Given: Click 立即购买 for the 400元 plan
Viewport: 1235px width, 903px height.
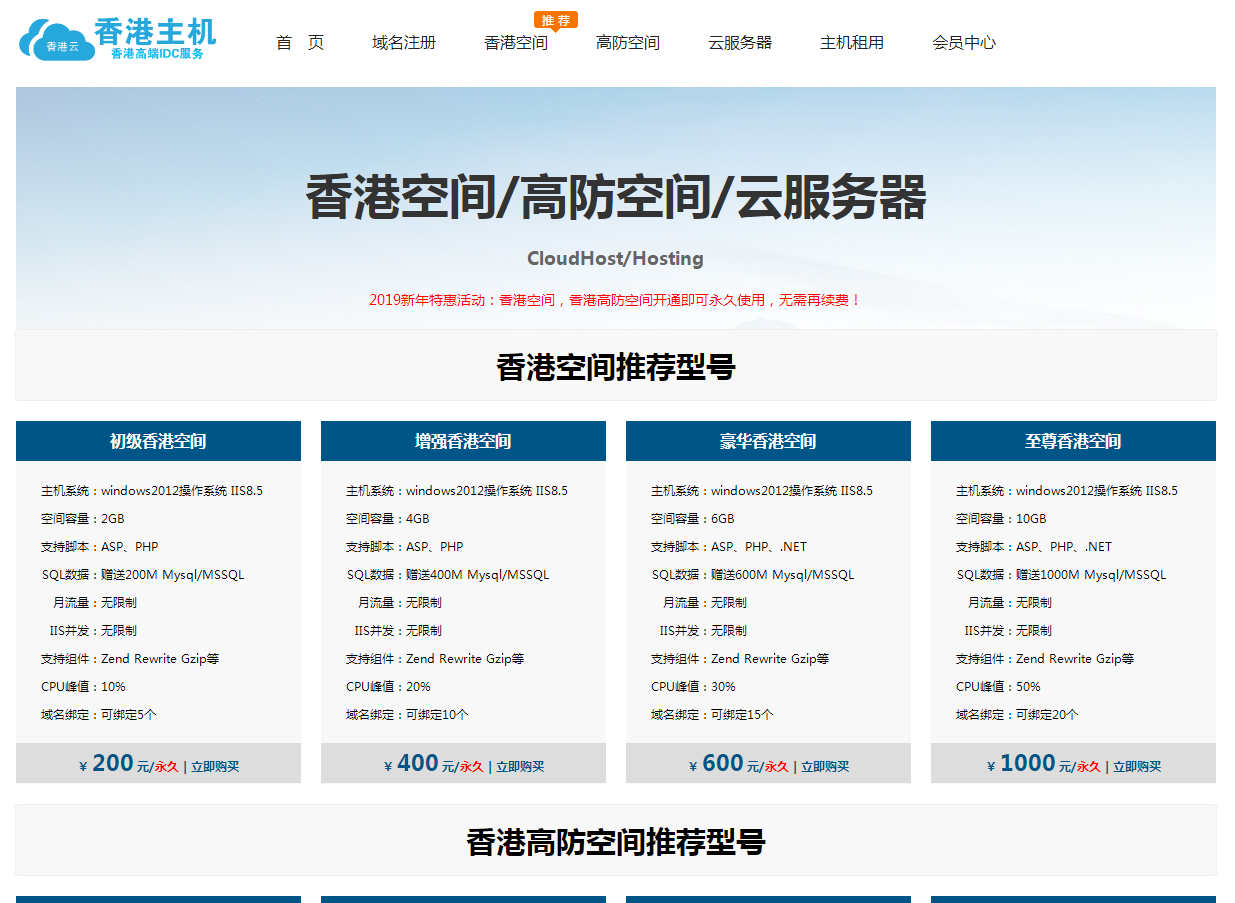Looking at the screenshot, I should (520, 767).
